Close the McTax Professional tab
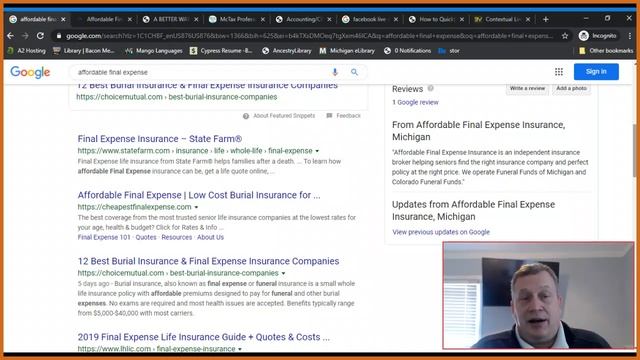The width and height of the screenshot is (640, 360). [263, 19]
